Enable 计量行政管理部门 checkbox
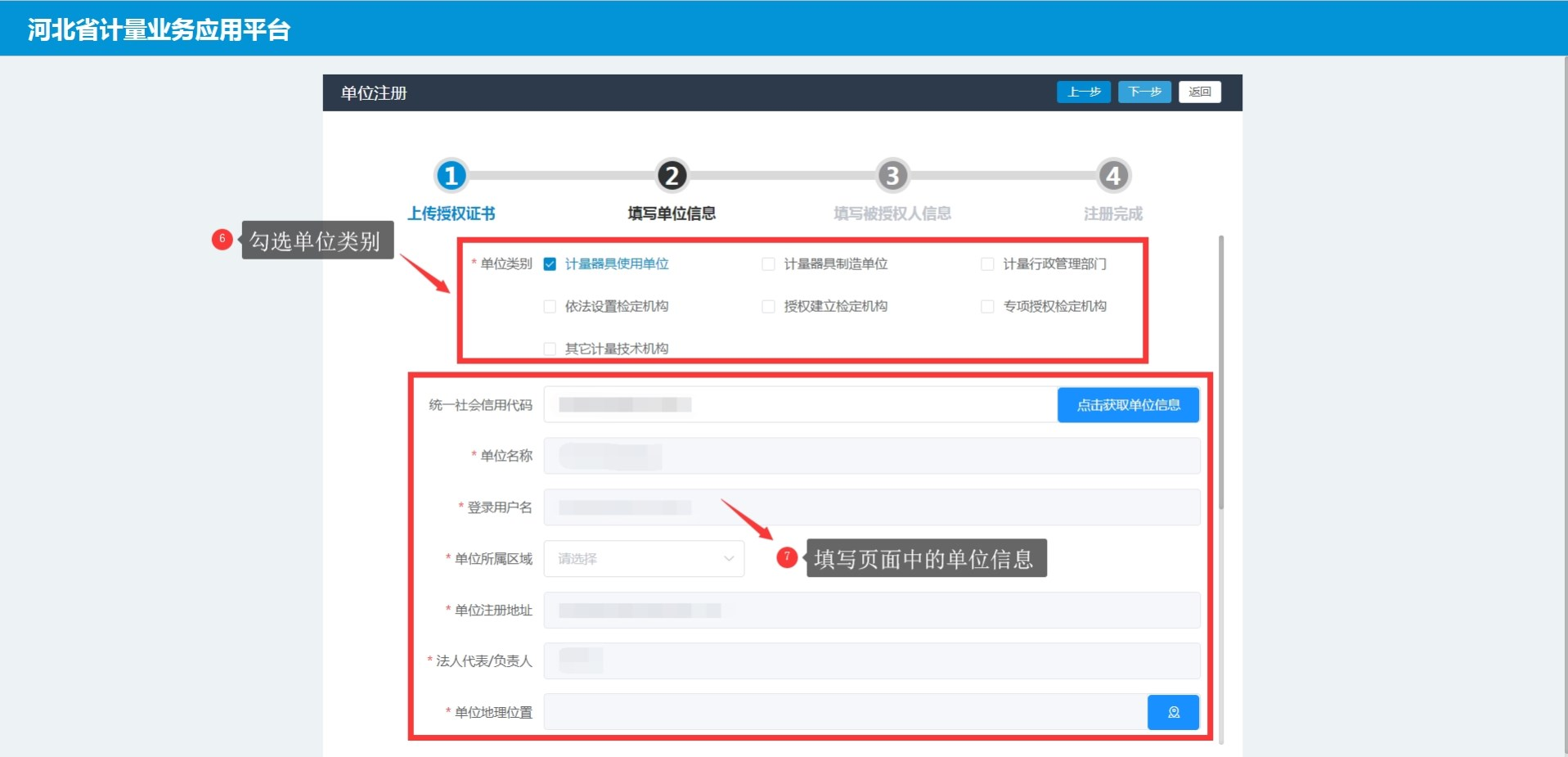Screen dimensions: 1568x757 coord(987,264)
